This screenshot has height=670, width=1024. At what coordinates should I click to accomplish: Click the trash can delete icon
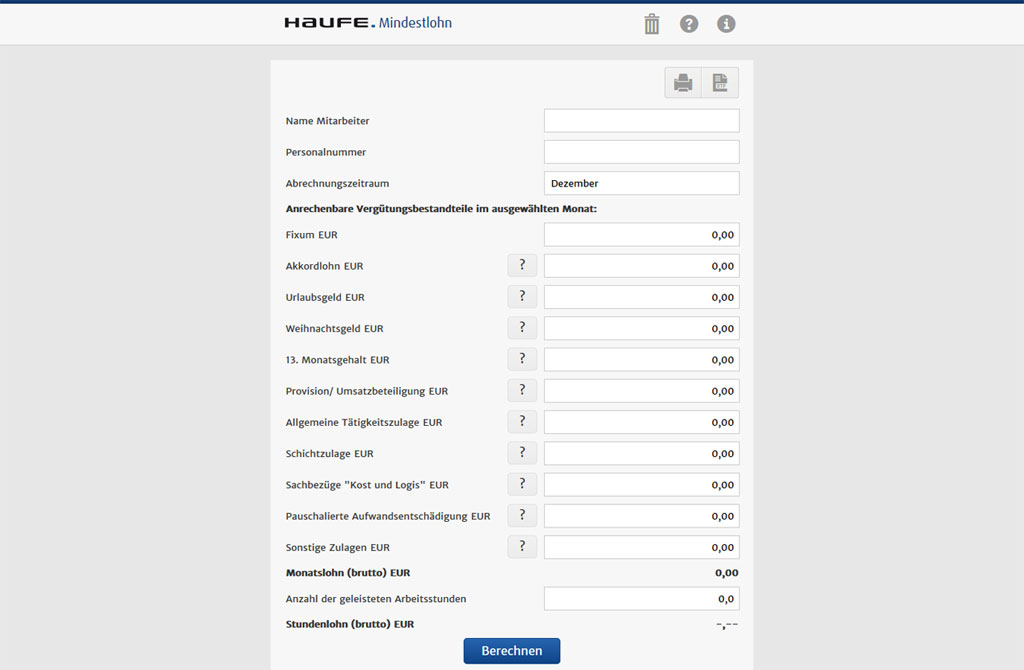(x=651, y=24)
